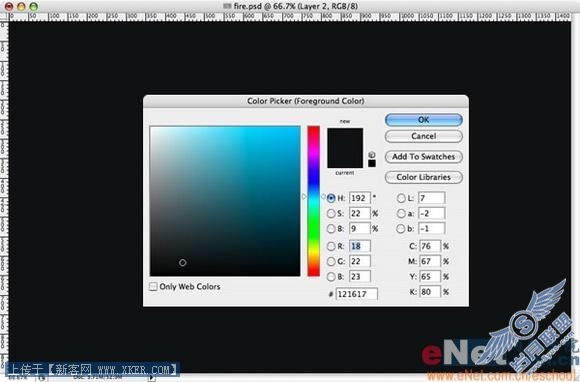Image resolution: width=580 pixels, height=382 pixels.
Task: Click the hex field showing 121617
Action: tap(357, 294)
